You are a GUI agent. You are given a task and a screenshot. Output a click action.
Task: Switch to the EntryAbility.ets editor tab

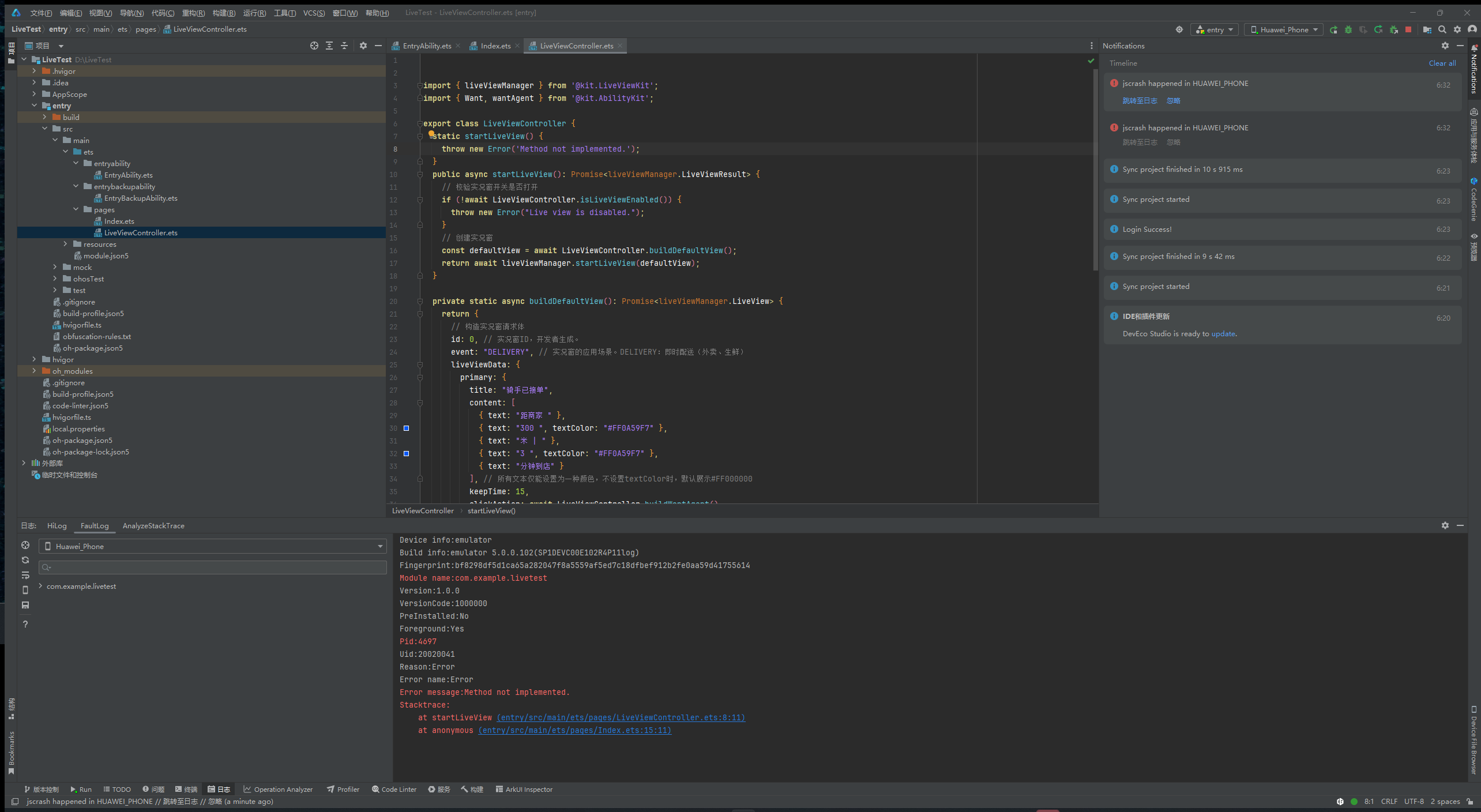(x=427, y=46)
